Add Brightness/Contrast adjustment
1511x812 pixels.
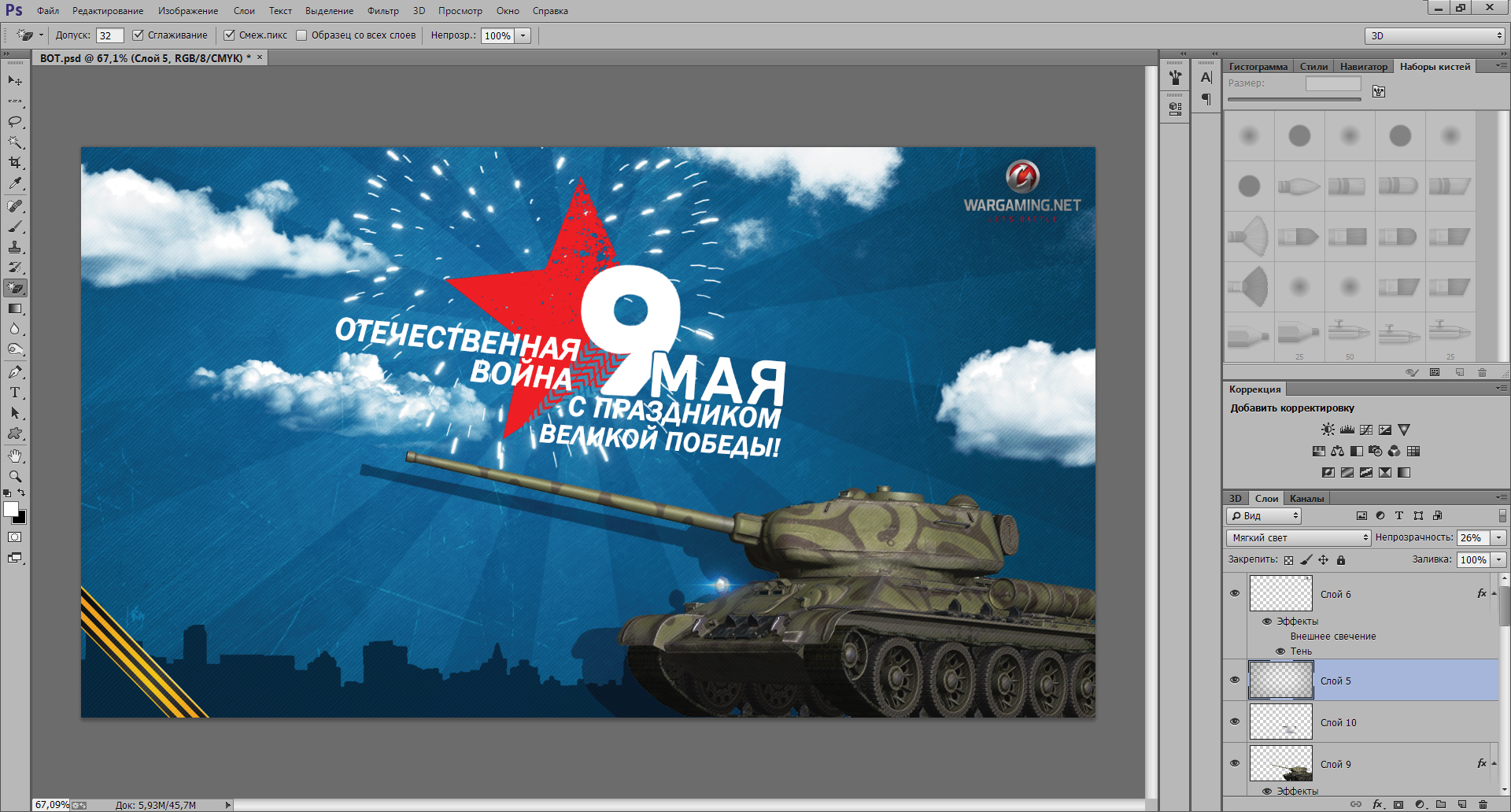1328,430
